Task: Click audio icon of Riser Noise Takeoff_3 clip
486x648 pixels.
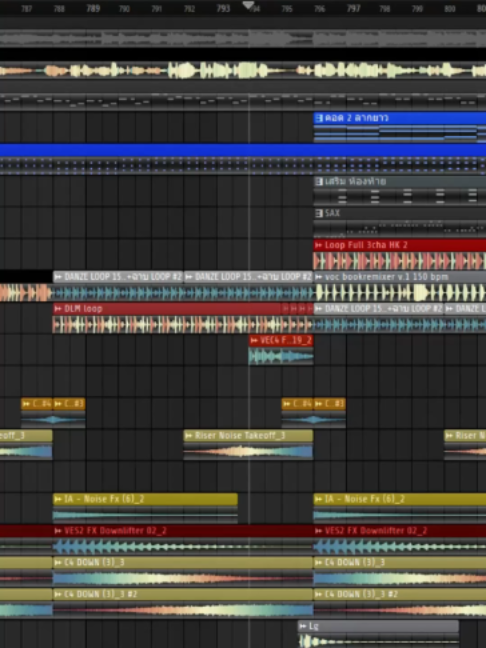Action: coord(189,436)
